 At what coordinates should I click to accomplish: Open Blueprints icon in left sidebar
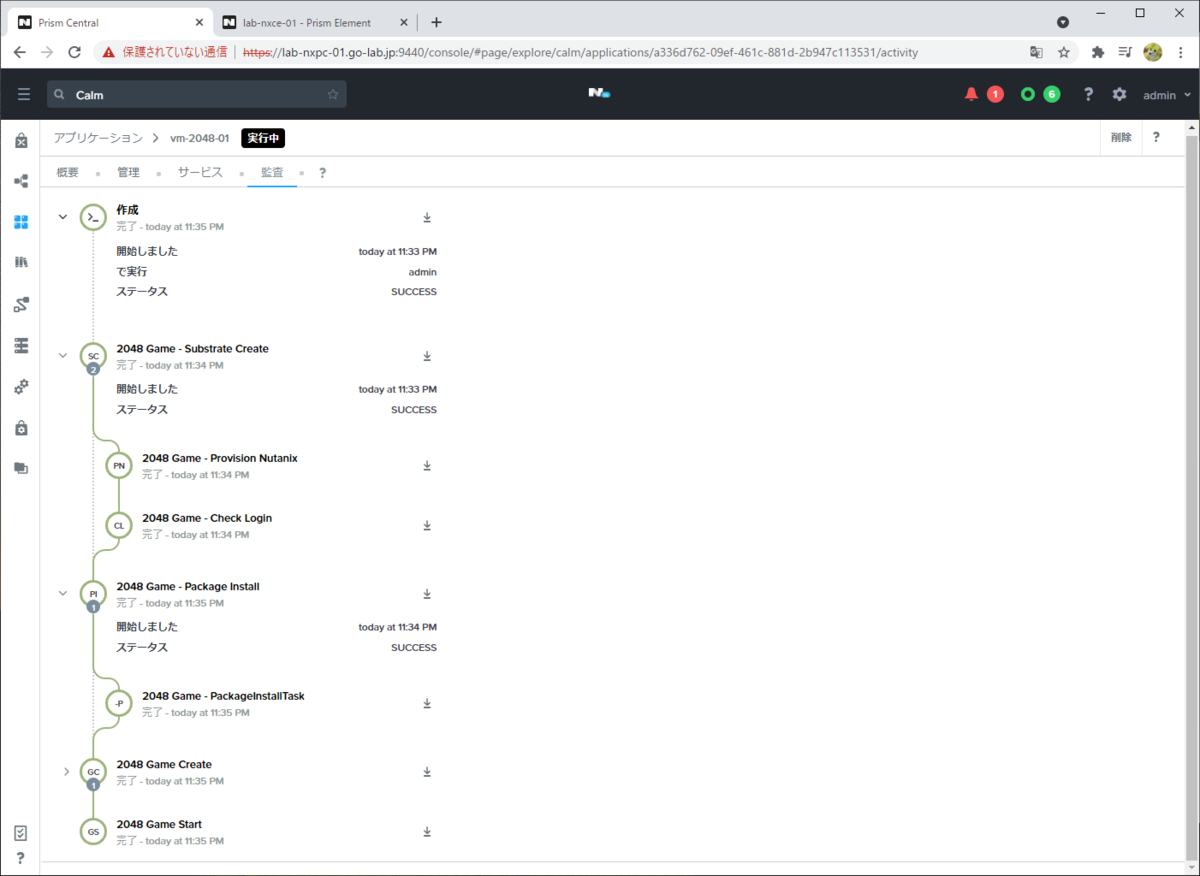21,181
